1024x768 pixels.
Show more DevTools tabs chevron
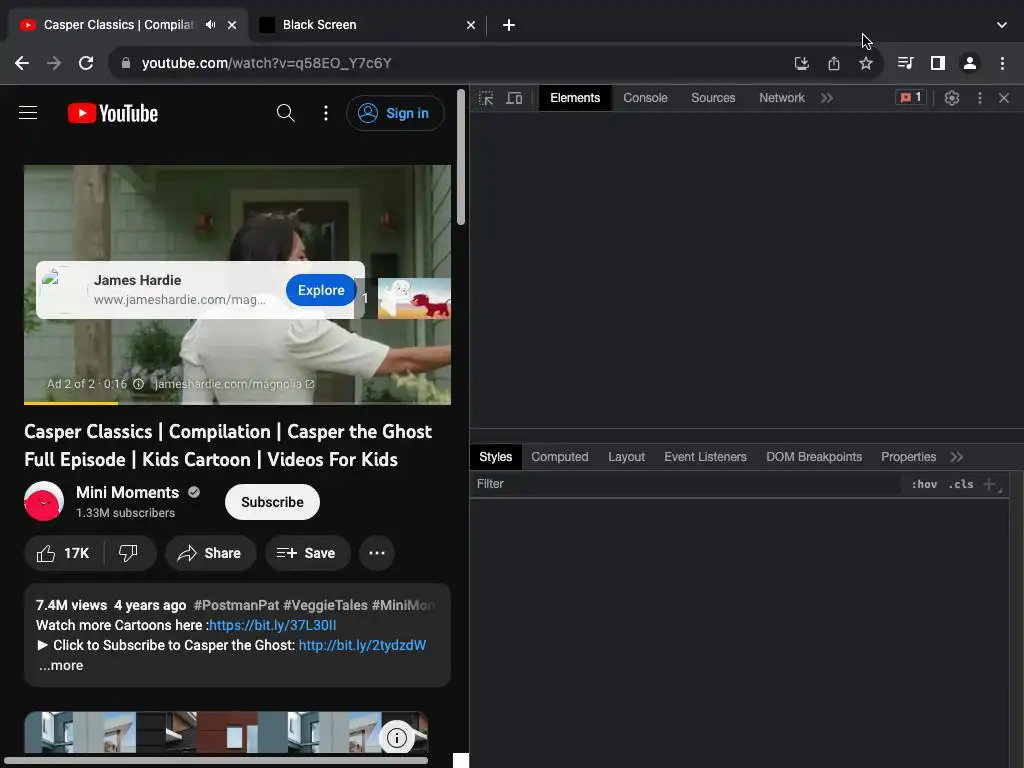click(x=827, y=98)
